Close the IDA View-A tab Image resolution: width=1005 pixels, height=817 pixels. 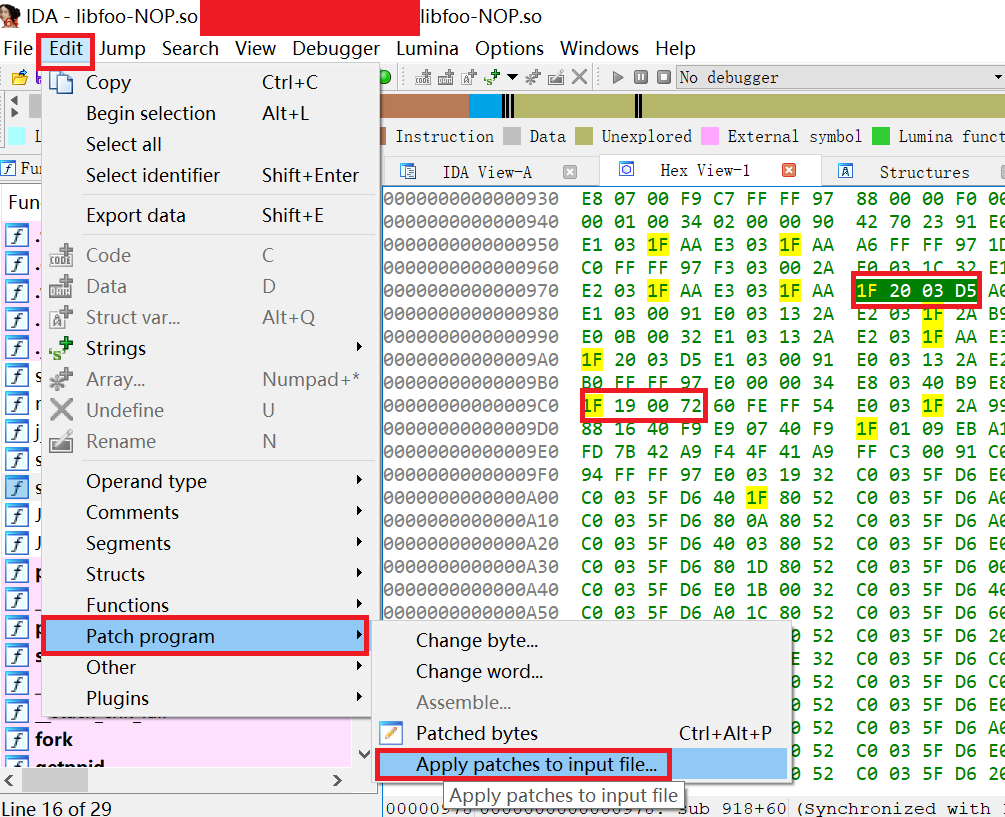click(x=570, y=172)
